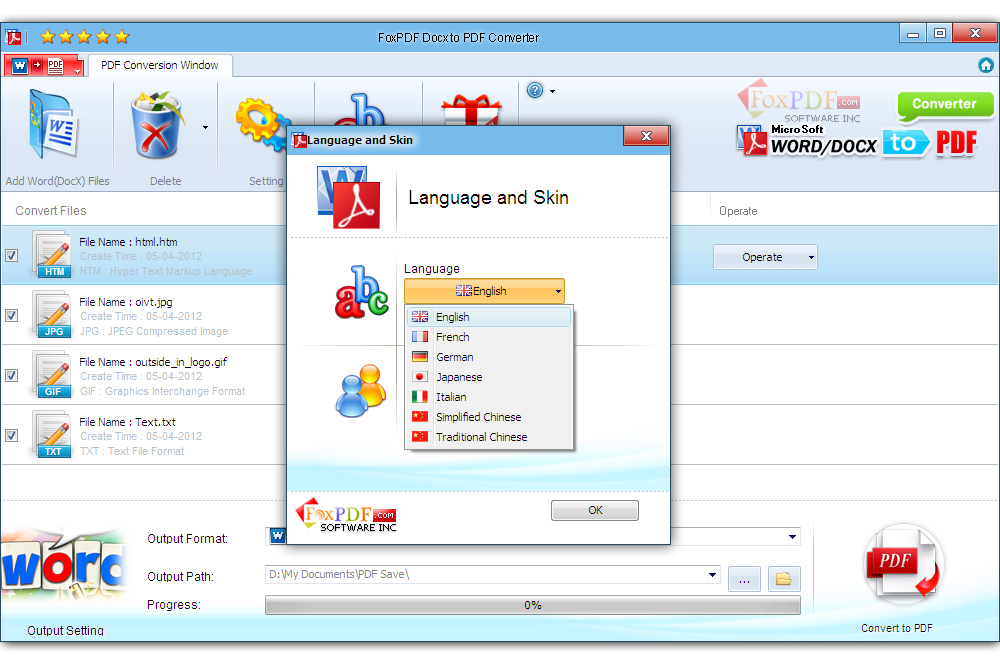Image resolution: width=1000 pixels, height=657 pixels.
Task: Uncheck the outside_in_logo.gif file checkbox
Action: click(x=11, y=375)
